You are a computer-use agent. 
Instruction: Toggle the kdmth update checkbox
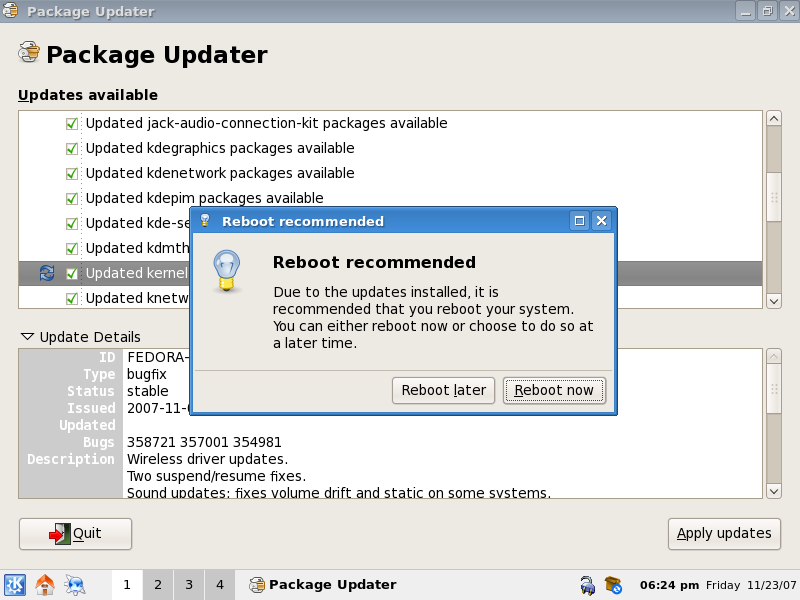tap(72, 248)
